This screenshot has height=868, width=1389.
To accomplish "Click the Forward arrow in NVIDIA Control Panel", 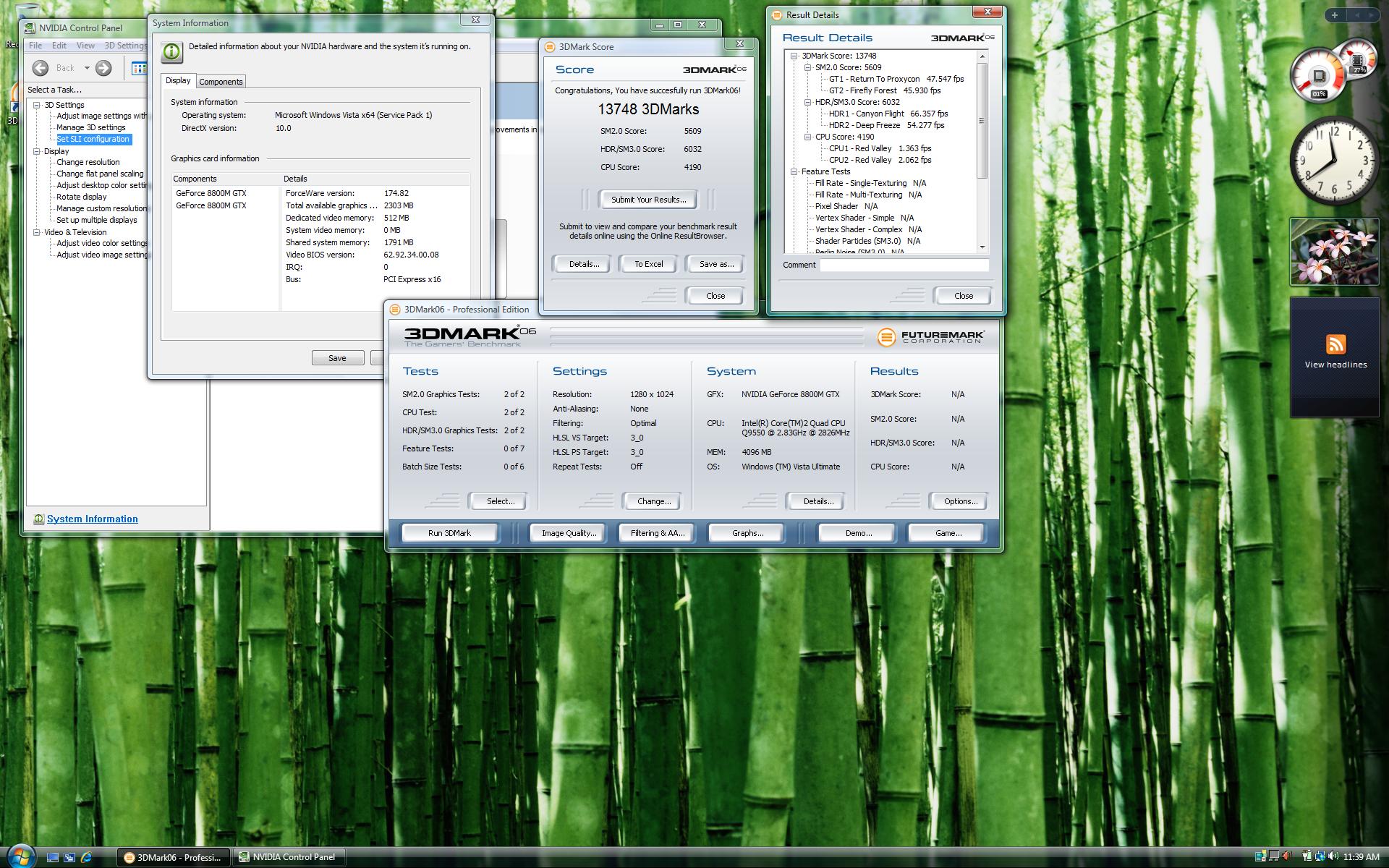I will click(103, 68).
